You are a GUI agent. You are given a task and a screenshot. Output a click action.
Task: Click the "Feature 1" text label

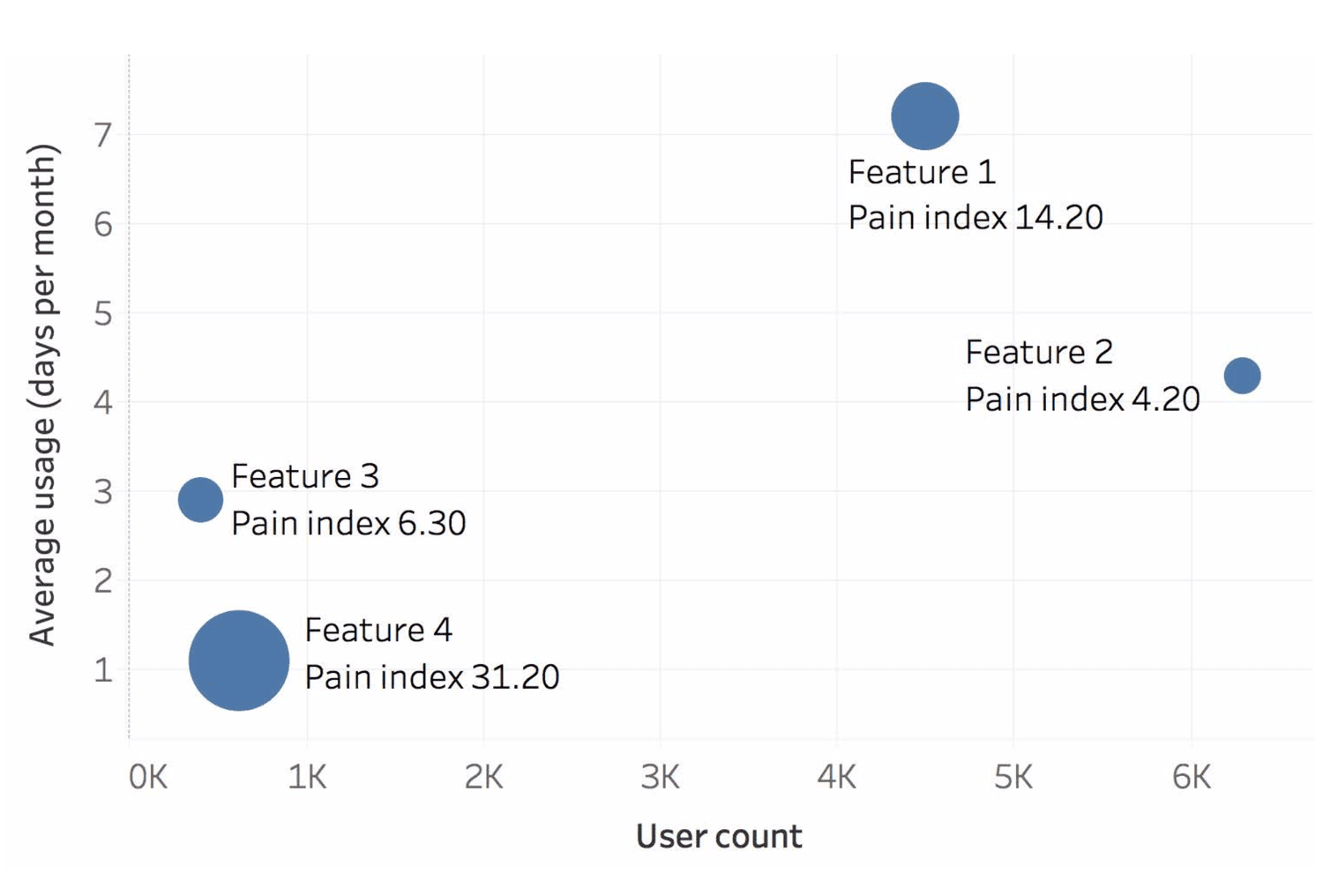tap(922, 172)
